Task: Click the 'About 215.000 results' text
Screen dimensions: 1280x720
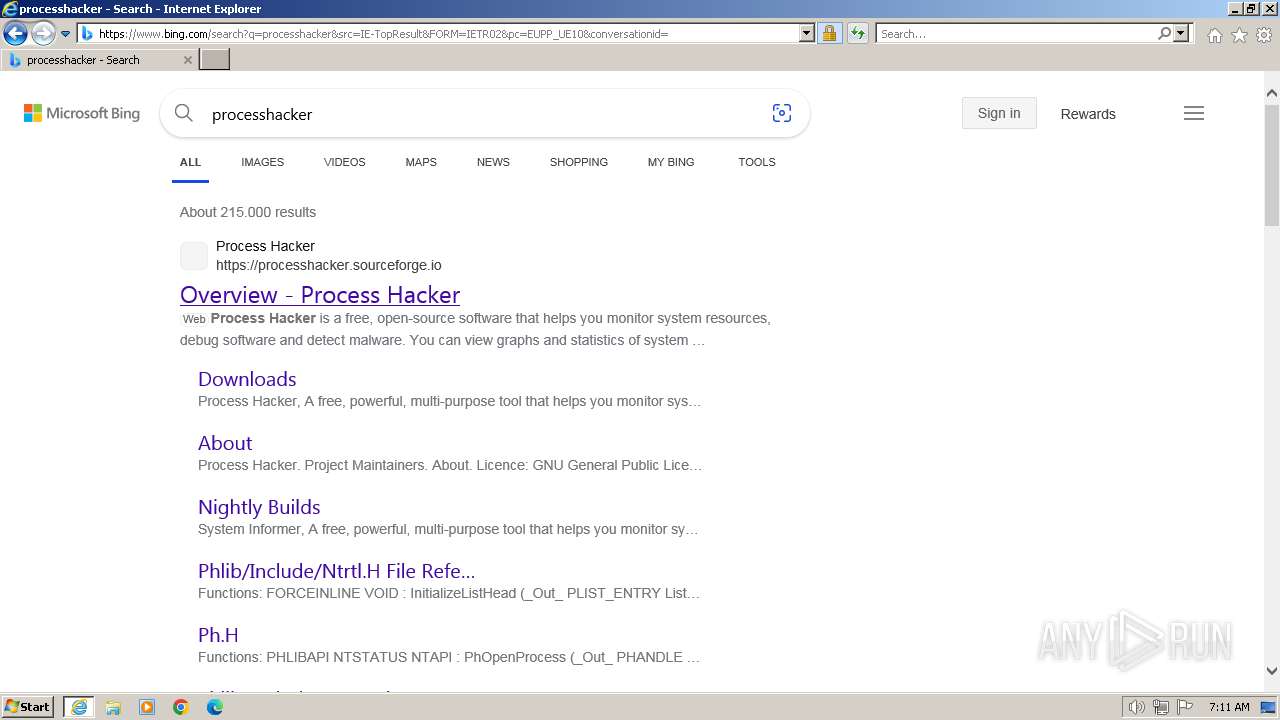Action: click(x=248, y=212)
